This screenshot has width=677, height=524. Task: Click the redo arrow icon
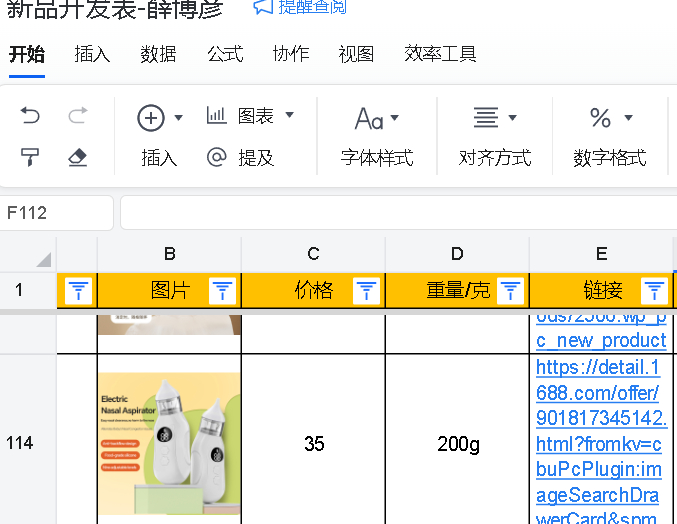click(78, 117)
